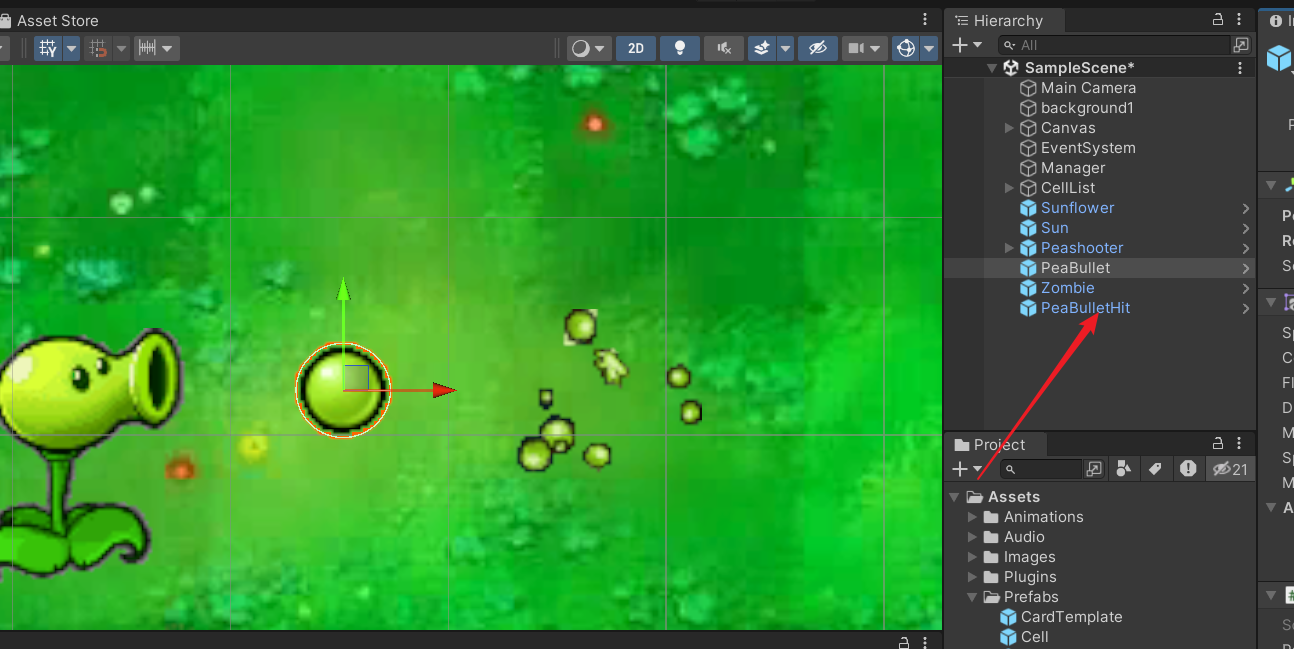Open scene effects dropdown arrow
1294x649 pixels.
pos(786,48)
